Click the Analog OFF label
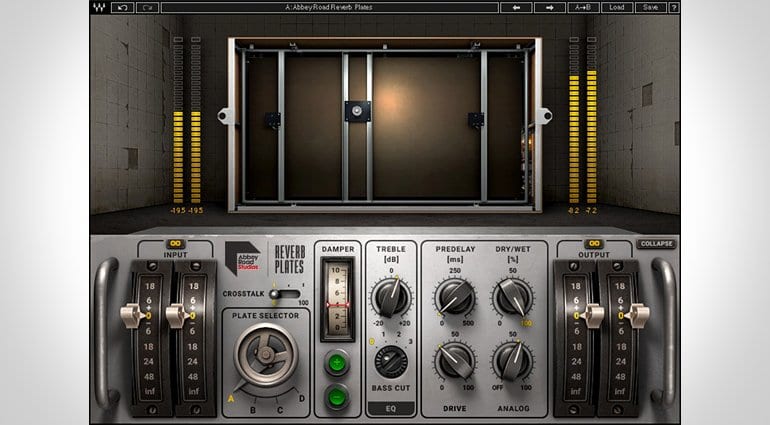Image resolution: width=770 pixels, height=425 pixels. [x=498, y=388]
